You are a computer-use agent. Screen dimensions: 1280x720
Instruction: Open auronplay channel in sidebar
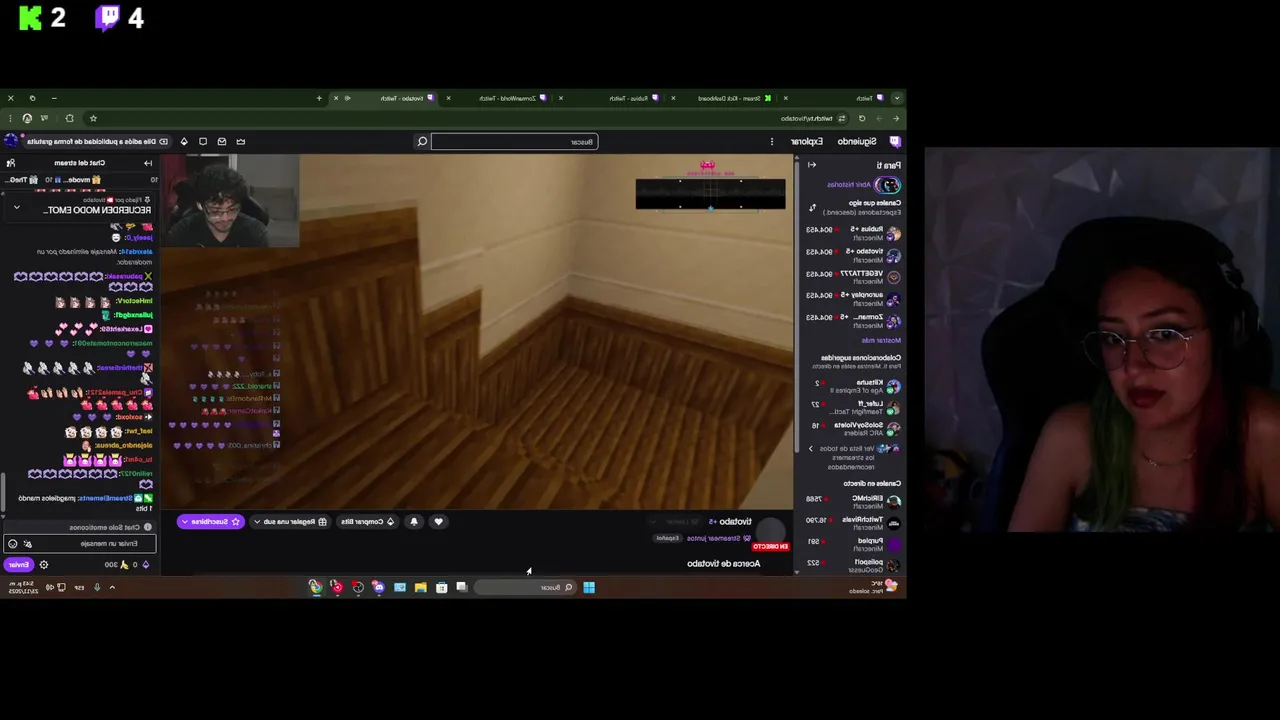[853, 299]
